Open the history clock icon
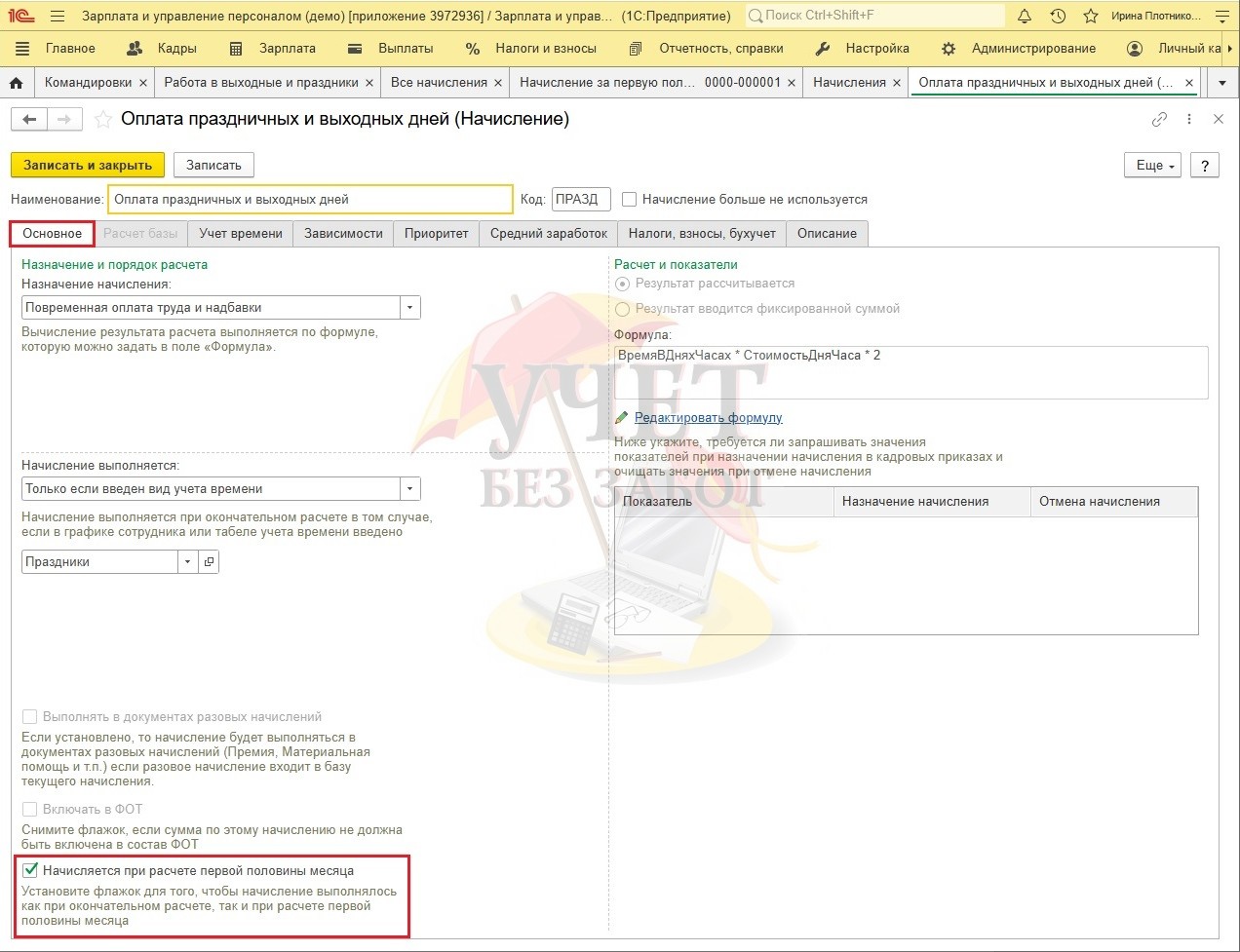The height and width of the screenshot is (952, 1240). tap(1058, 16)
